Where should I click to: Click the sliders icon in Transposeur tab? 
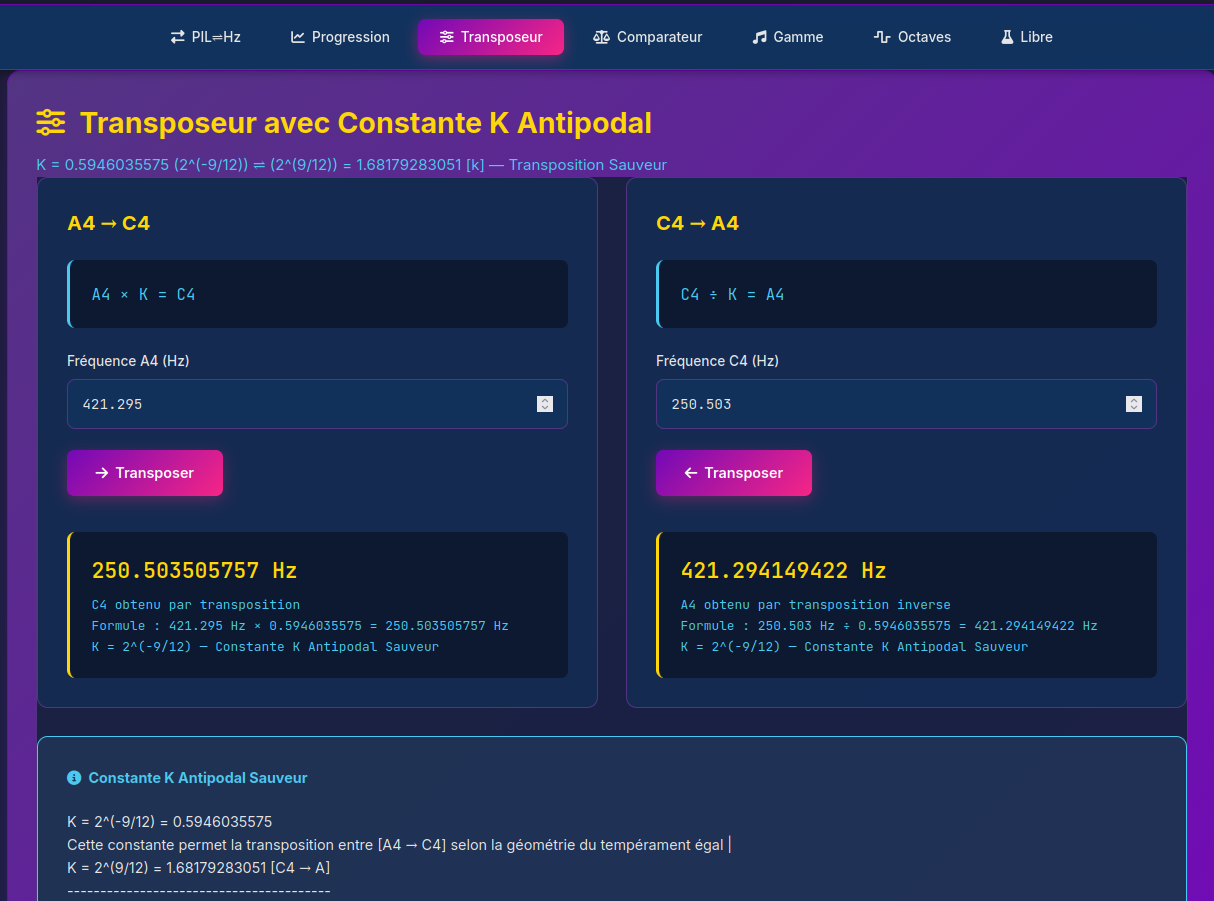tap(446, 37)
